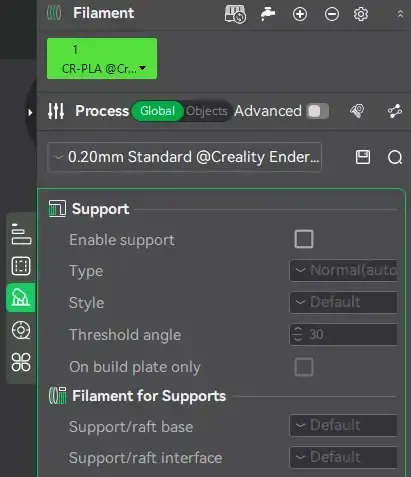Select the green CR-PLA filament swatch
Screen dimensions: 411x477
102,59
